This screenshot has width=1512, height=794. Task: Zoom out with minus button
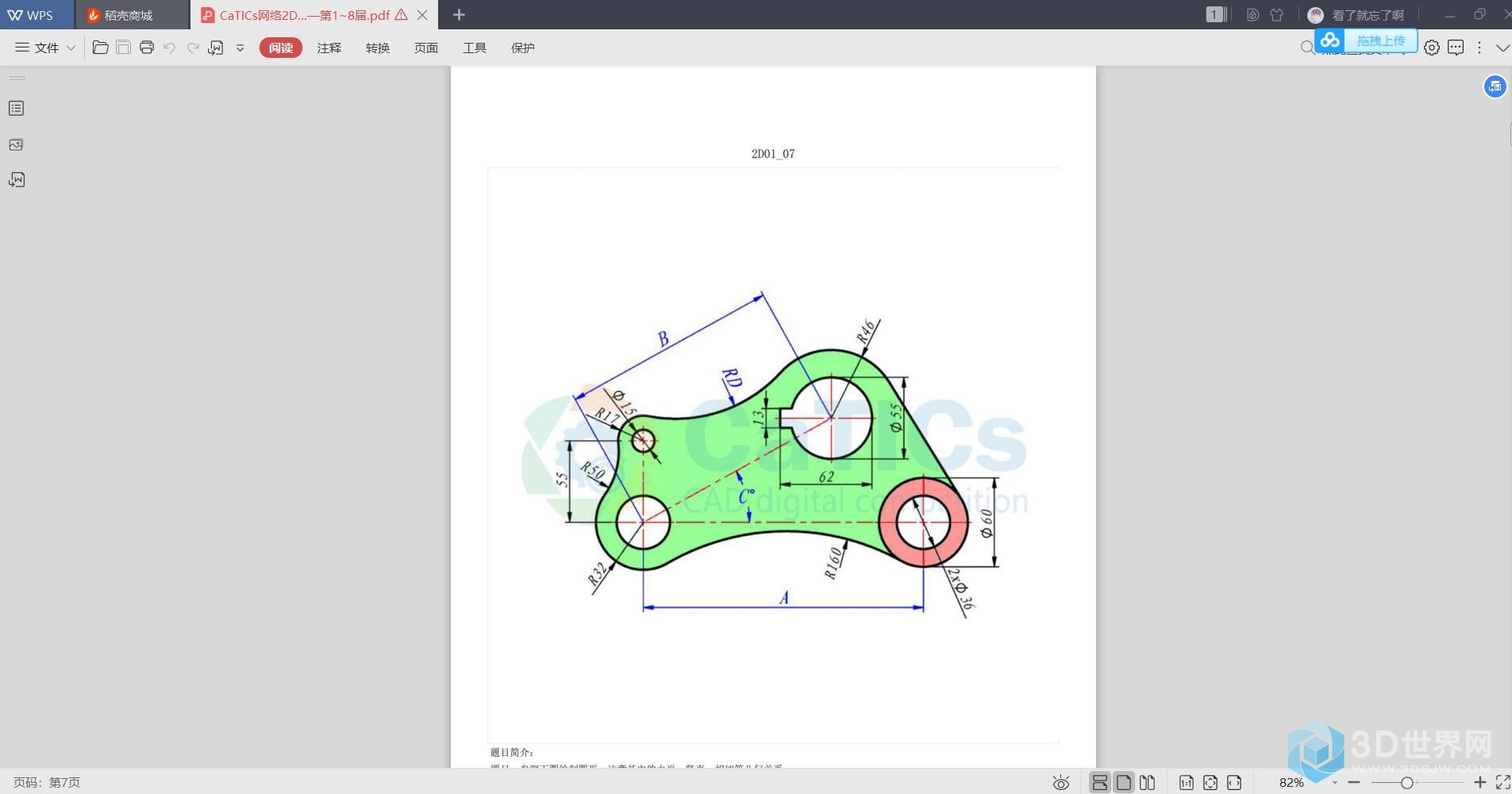point(1354,783)
